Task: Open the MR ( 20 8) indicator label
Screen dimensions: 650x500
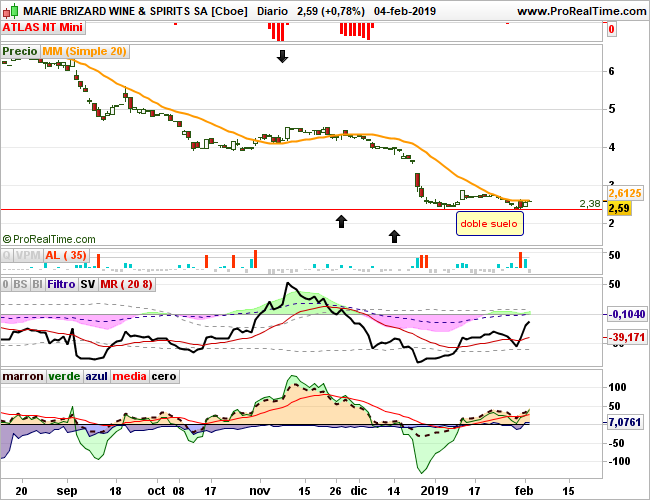Action: [127, 284]
